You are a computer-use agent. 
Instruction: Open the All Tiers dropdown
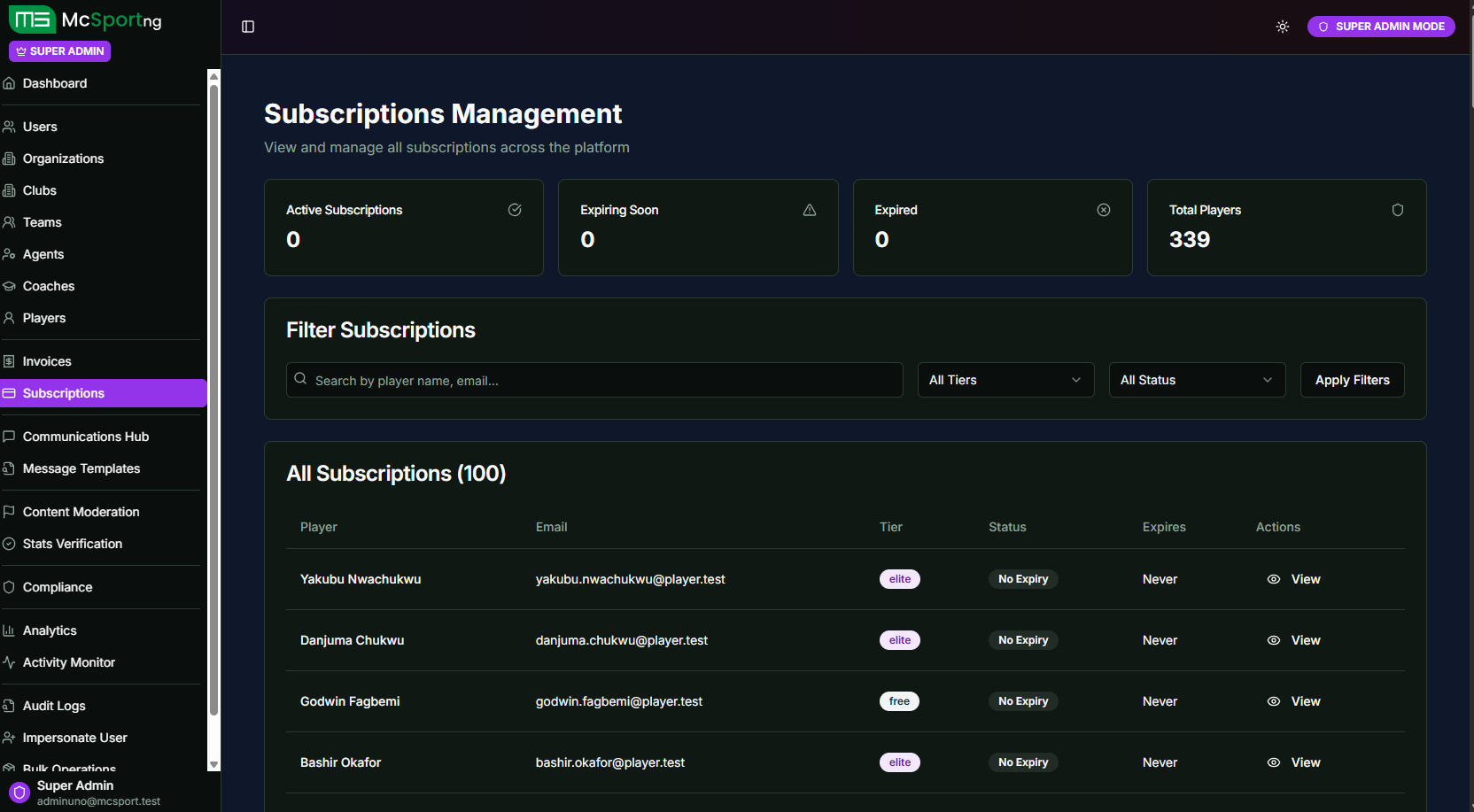pos(1005,380)
